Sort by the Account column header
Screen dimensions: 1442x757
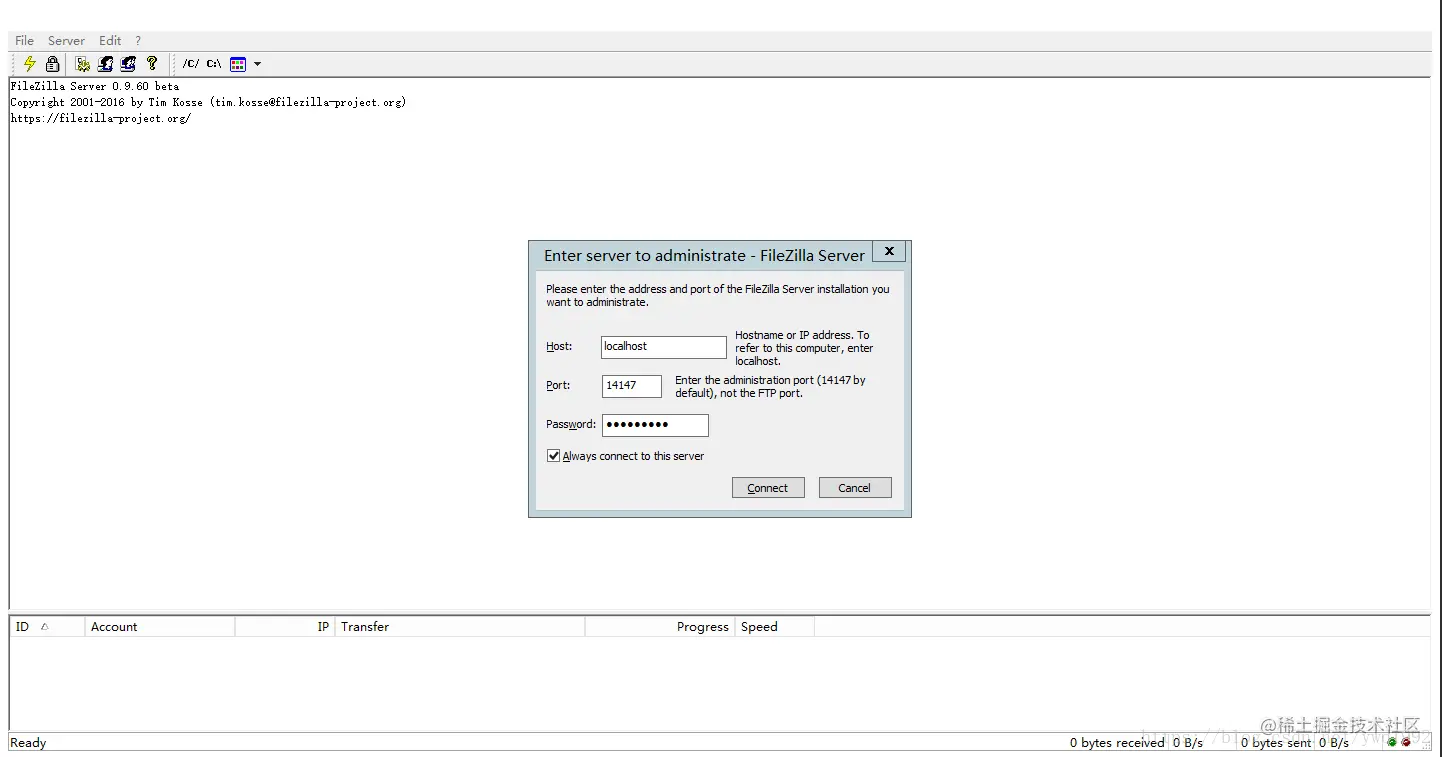coord(160,627)
